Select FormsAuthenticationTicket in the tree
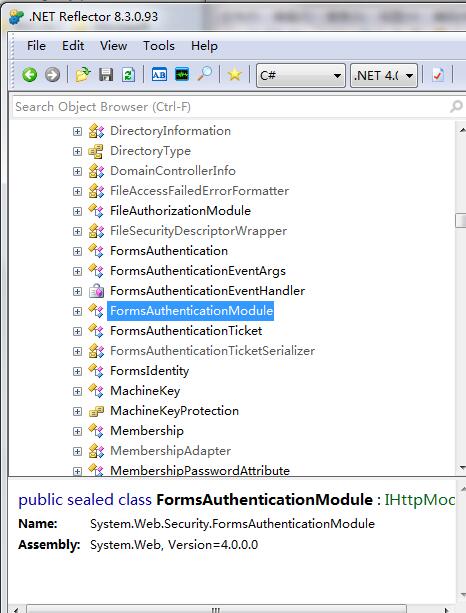This screenshot has height=613, width=466. coord(186,331)
